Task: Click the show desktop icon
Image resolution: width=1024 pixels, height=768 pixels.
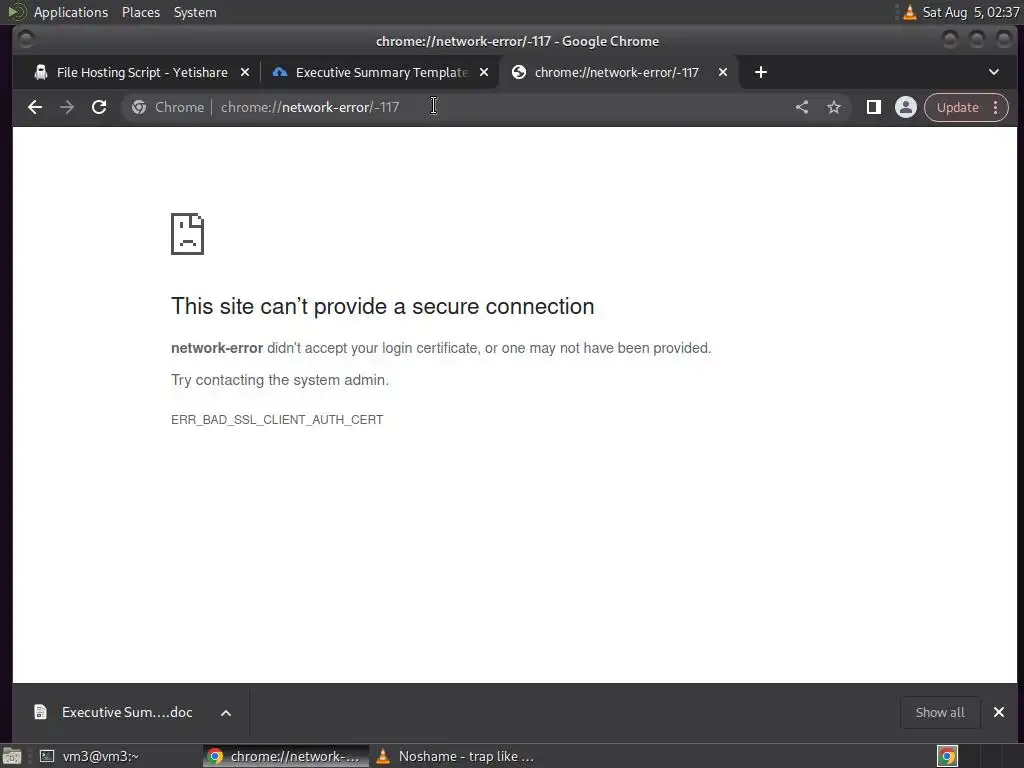Action: click(x=12, y=756)
